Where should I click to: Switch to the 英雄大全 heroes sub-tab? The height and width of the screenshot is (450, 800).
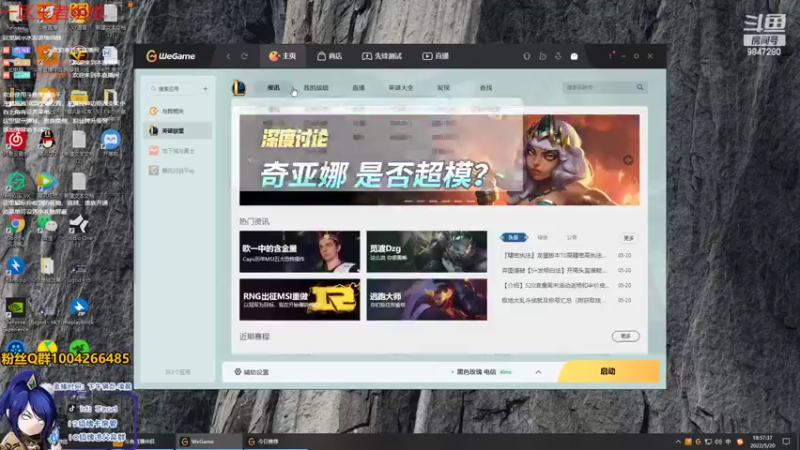[x=401, y=88]
